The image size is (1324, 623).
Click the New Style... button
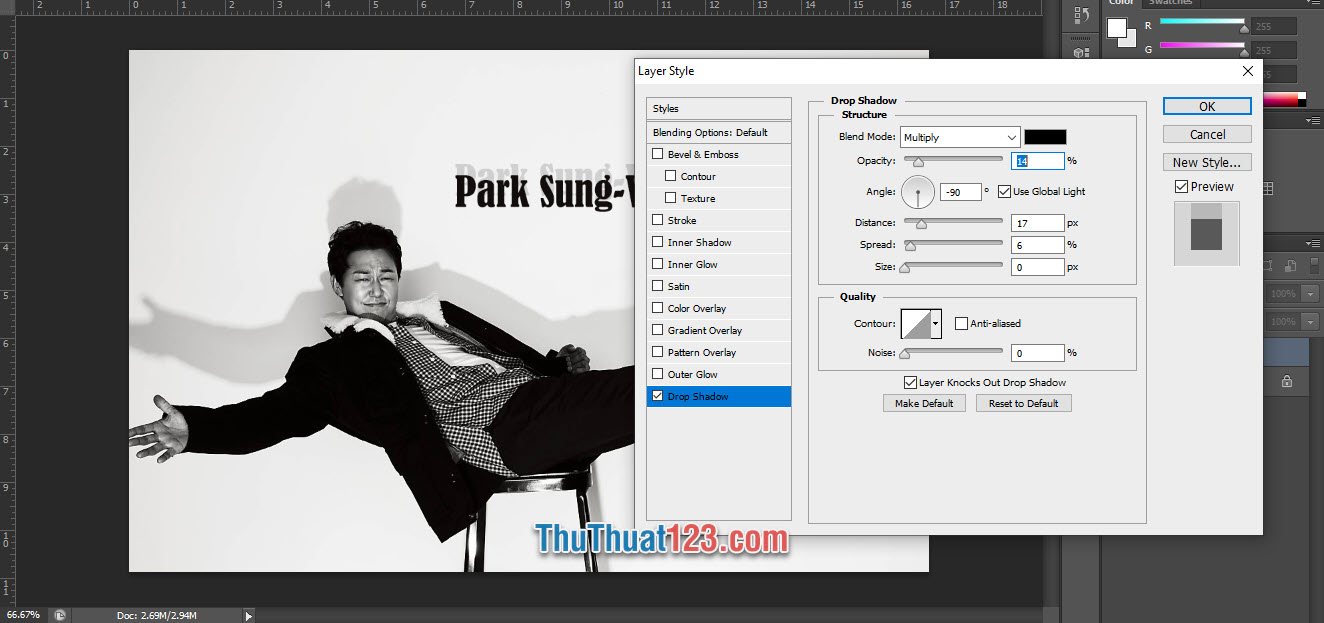pos(1206,162)
